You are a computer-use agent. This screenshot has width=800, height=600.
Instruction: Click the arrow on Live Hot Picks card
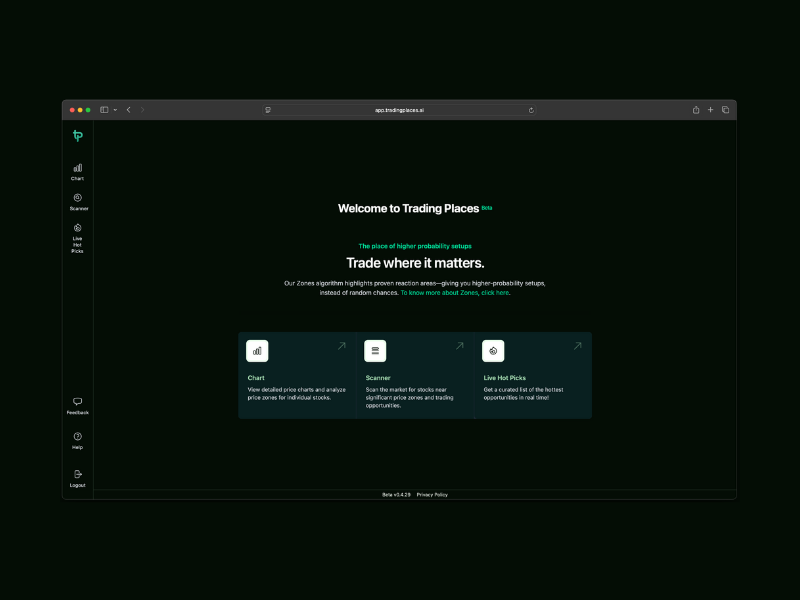pyautogui.click(x=578, y=346)
